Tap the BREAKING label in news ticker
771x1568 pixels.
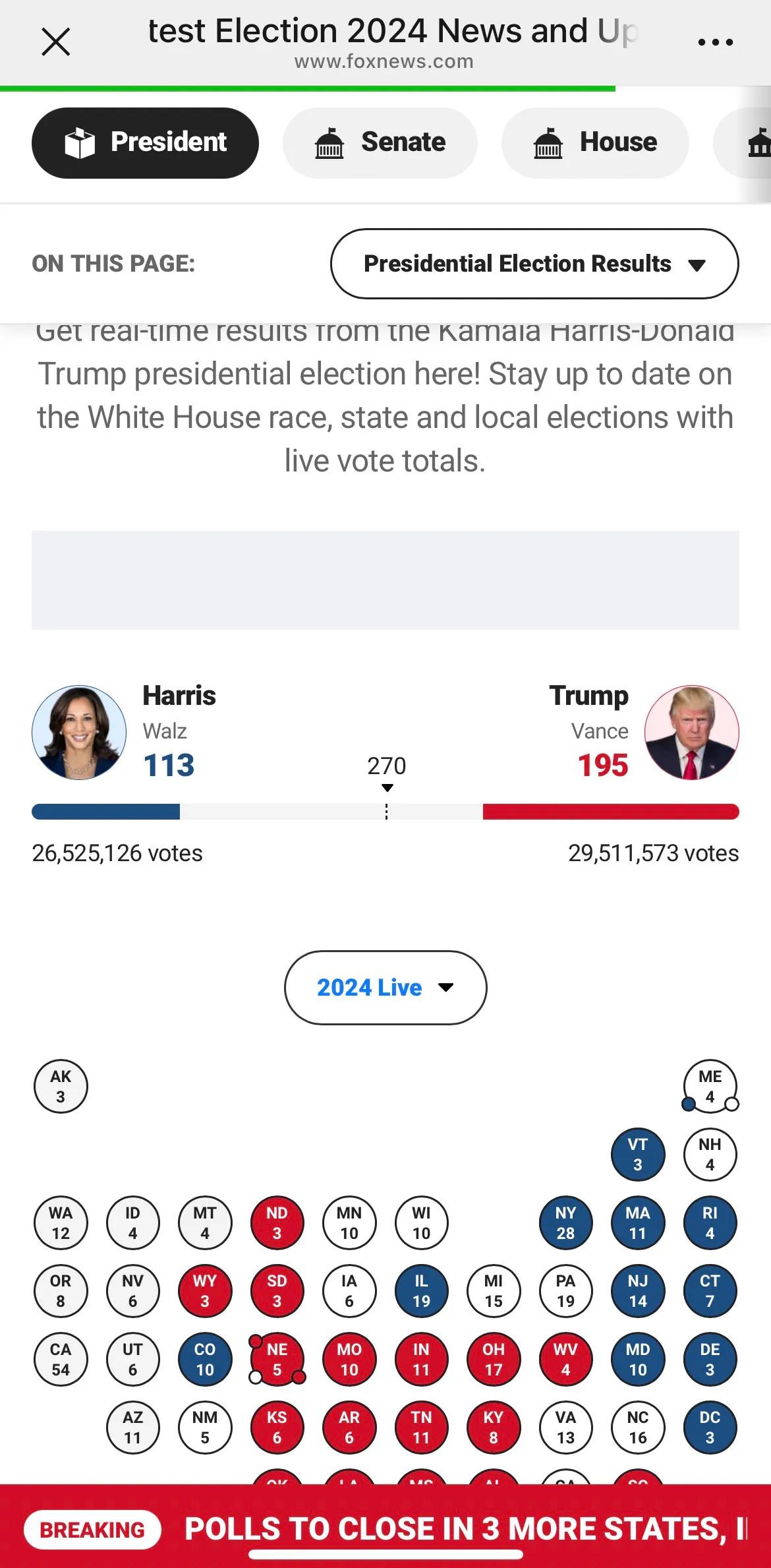[92, 1530]
